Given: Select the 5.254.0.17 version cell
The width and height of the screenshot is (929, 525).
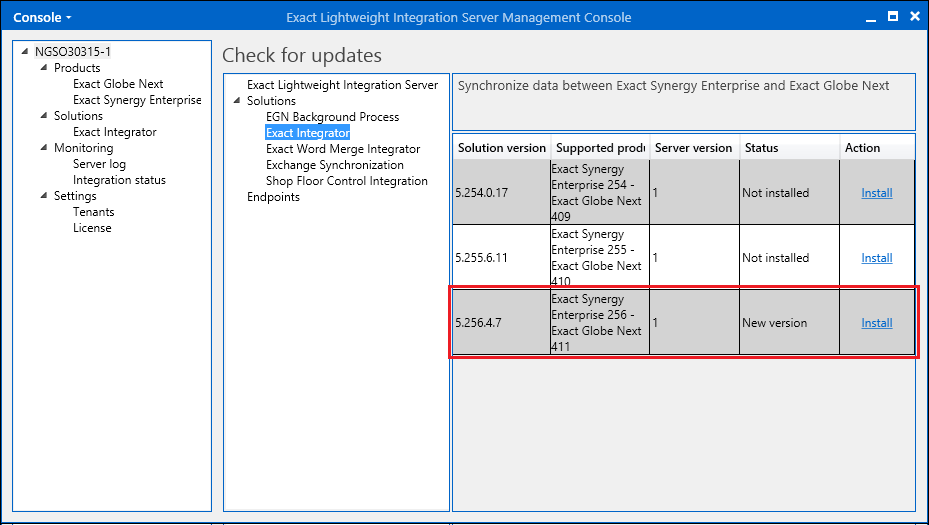Looking at the screenshot, I should click(x=502, y=193).
